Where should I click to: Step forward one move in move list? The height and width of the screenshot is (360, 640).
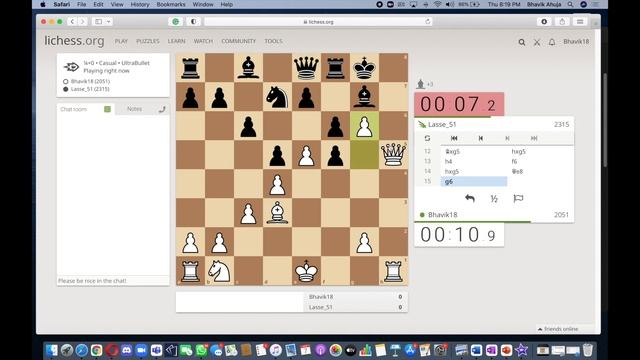(507, 138)
